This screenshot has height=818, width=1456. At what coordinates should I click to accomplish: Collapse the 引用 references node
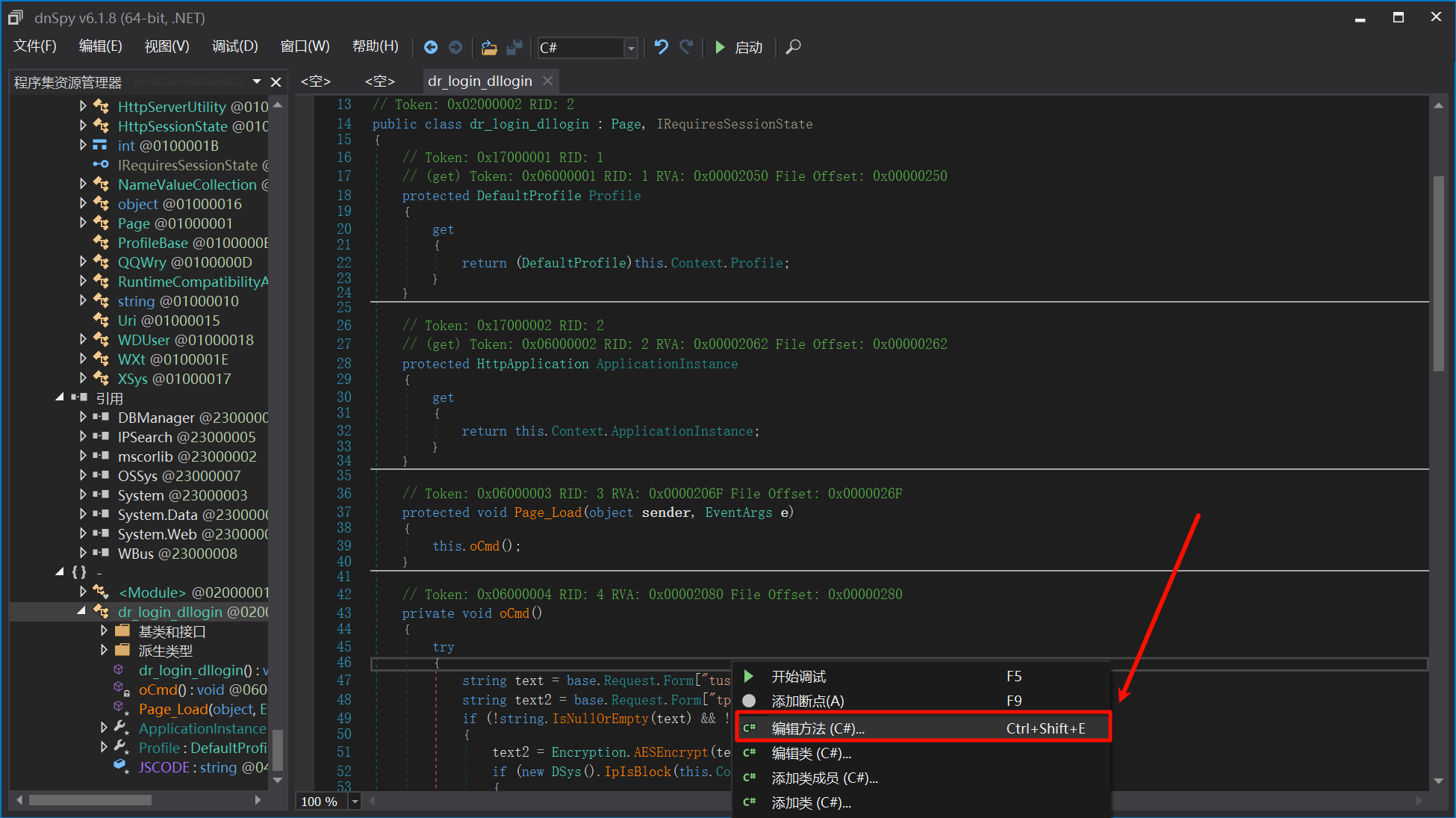click(60, 397)
